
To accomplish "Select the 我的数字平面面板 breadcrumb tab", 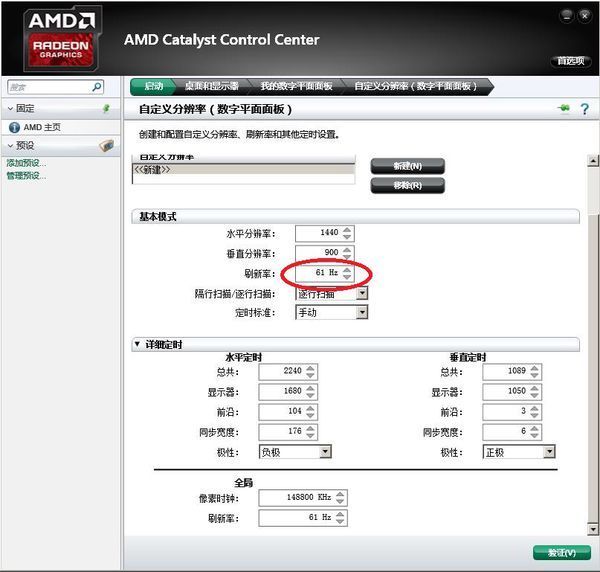I will pyautogui.click(x=296, y=86).
